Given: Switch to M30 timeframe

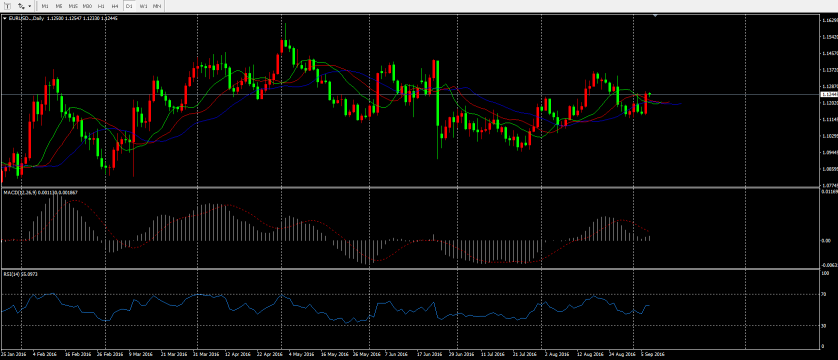Looking at the screenshot, I should (87, 6).
